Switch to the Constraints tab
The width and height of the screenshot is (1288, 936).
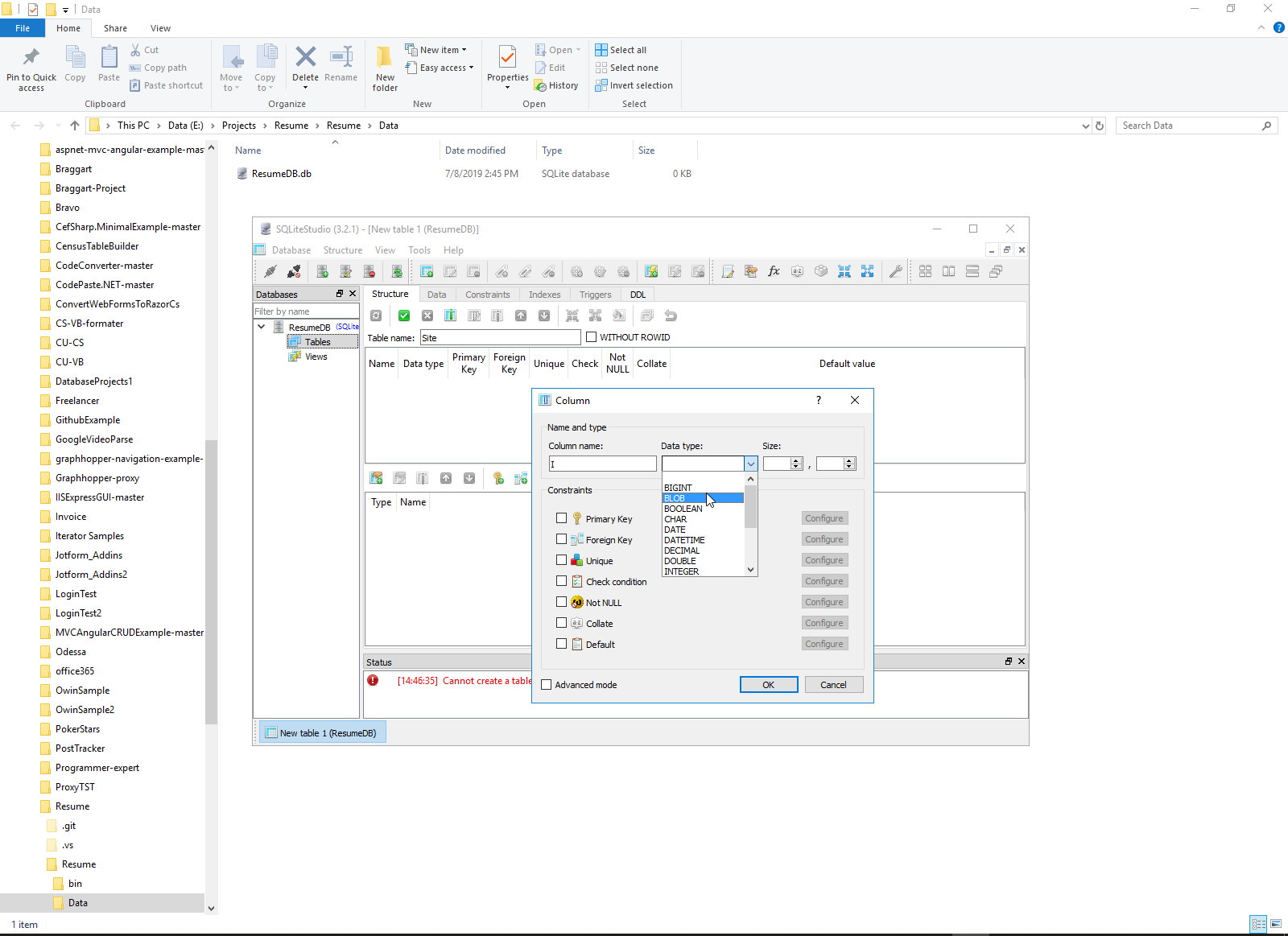coord(487,295)
